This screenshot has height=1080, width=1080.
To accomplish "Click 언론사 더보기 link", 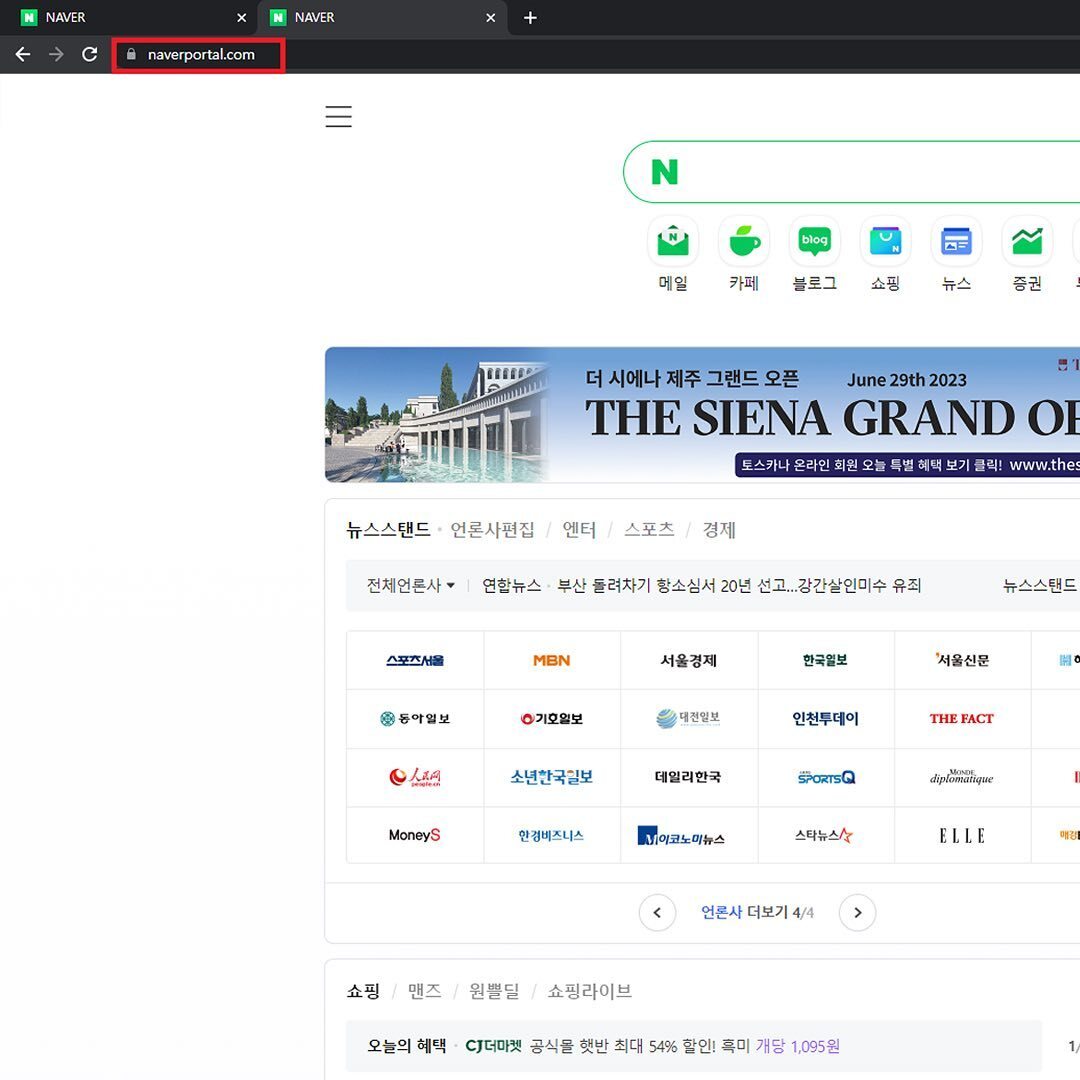I will (744, 913).
